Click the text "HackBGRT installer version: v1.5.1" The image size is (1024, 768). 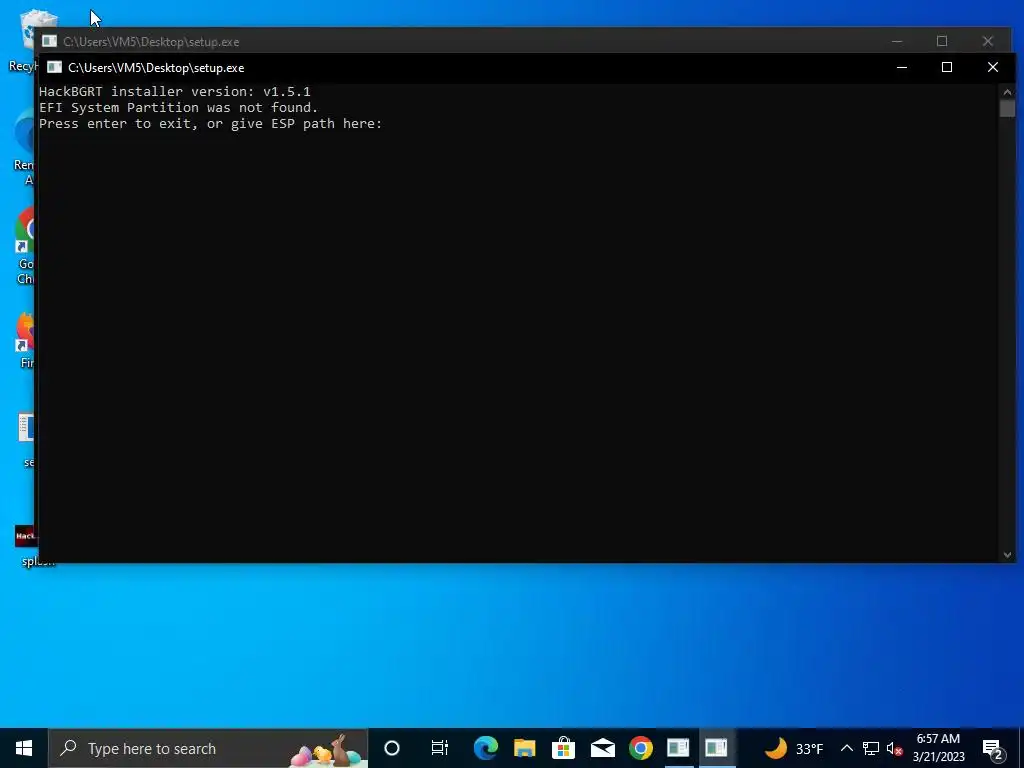[x=174, y=91]
